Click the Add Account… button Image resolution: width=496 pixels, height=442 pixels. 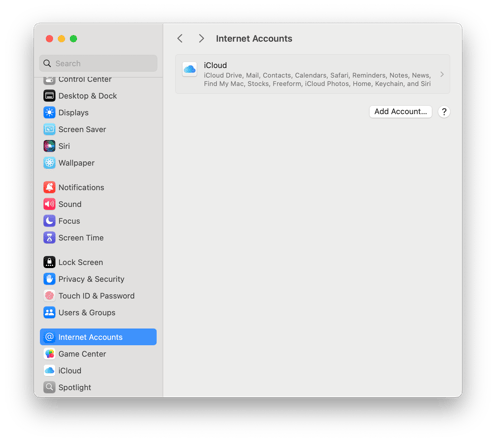[x=400, y=112]
